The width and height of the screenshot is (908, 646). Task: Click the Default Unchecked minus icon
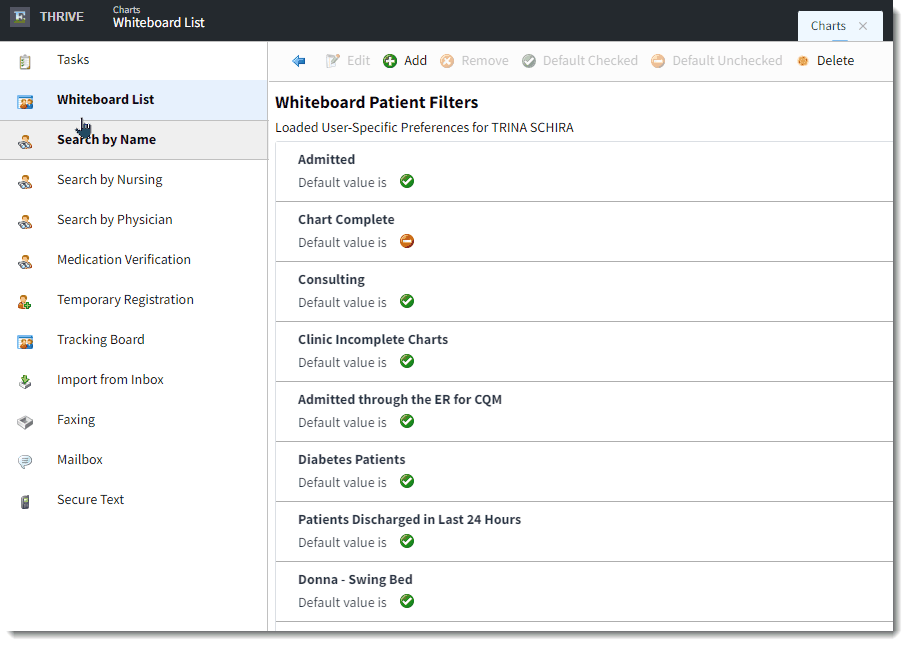pyautogui.click(x=658, y=61)
